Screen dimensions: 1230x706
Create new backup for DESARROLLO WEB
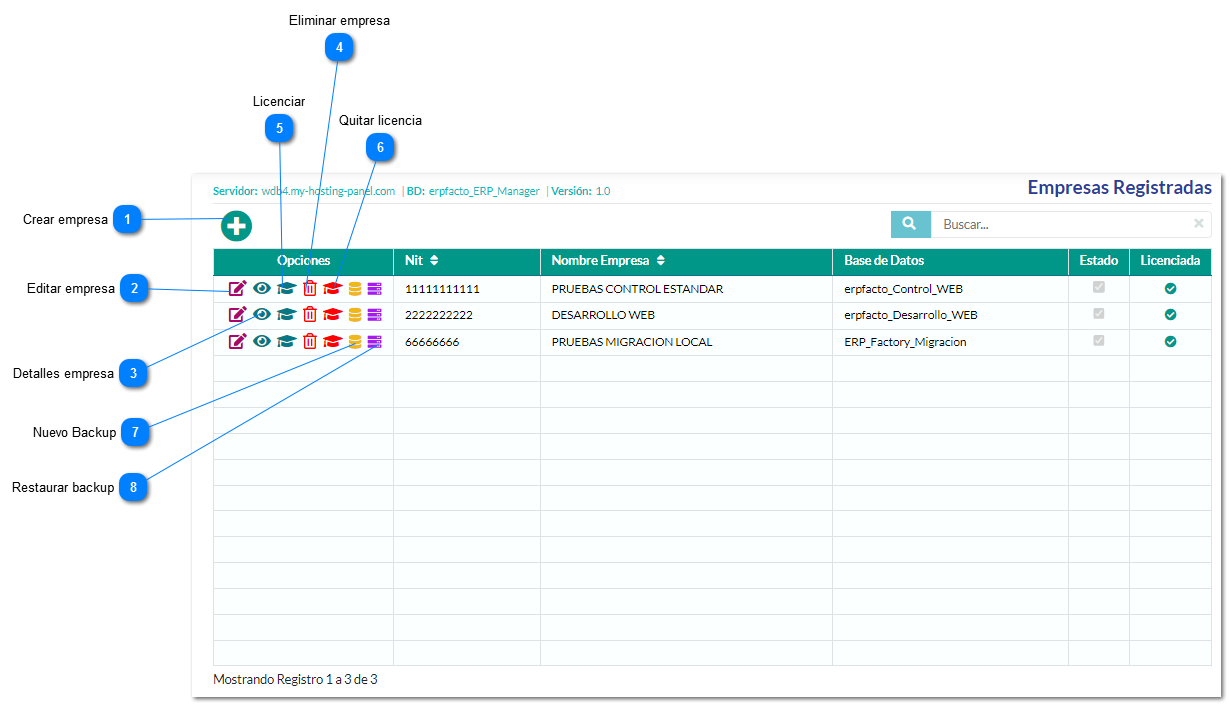[x=355, y=315]
